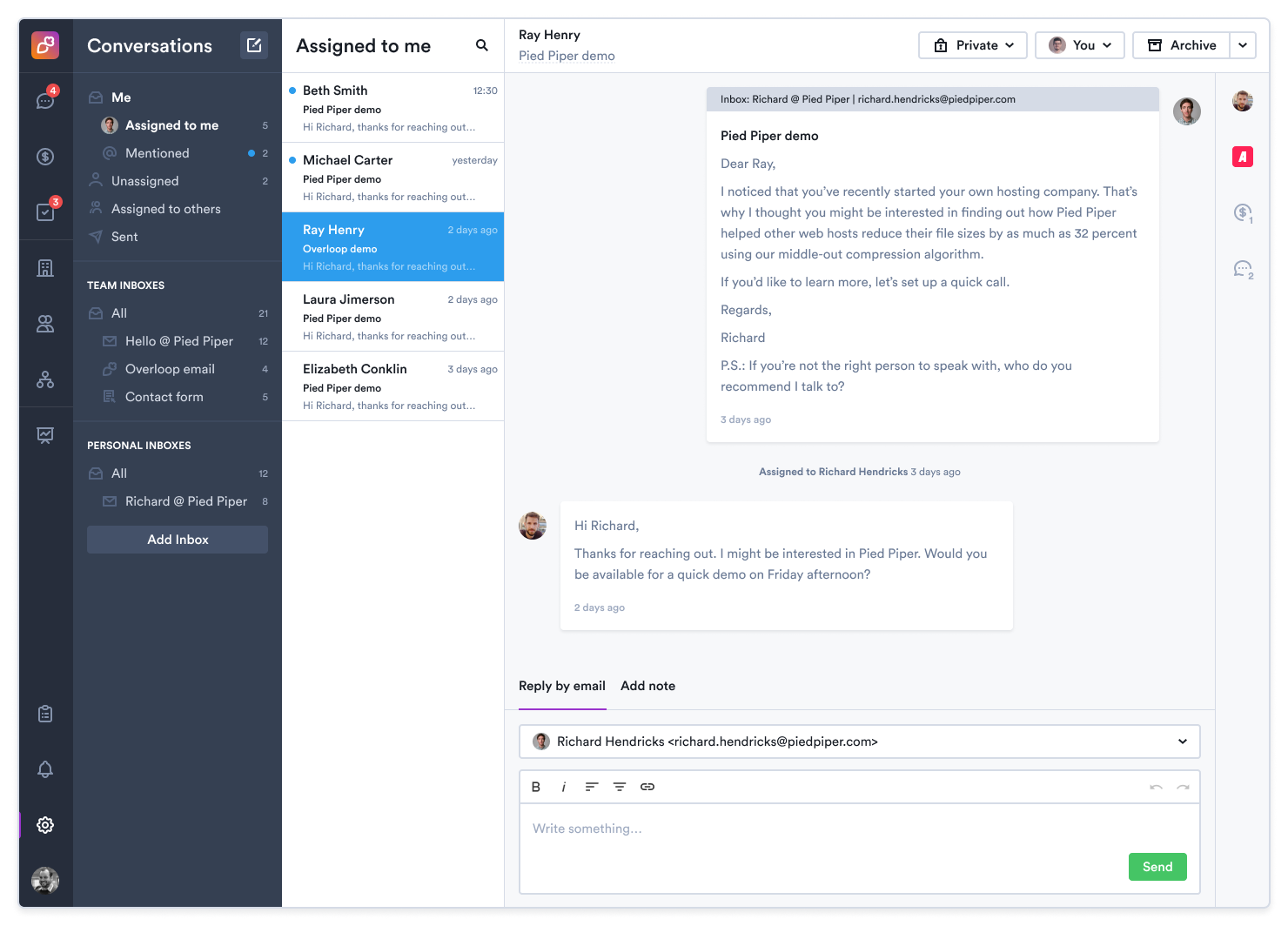Viewport: 1288px width, 926px height.
Task: Toggle bold formatting in reply editor
Action: pyautogui.click(x=536, y=787)
